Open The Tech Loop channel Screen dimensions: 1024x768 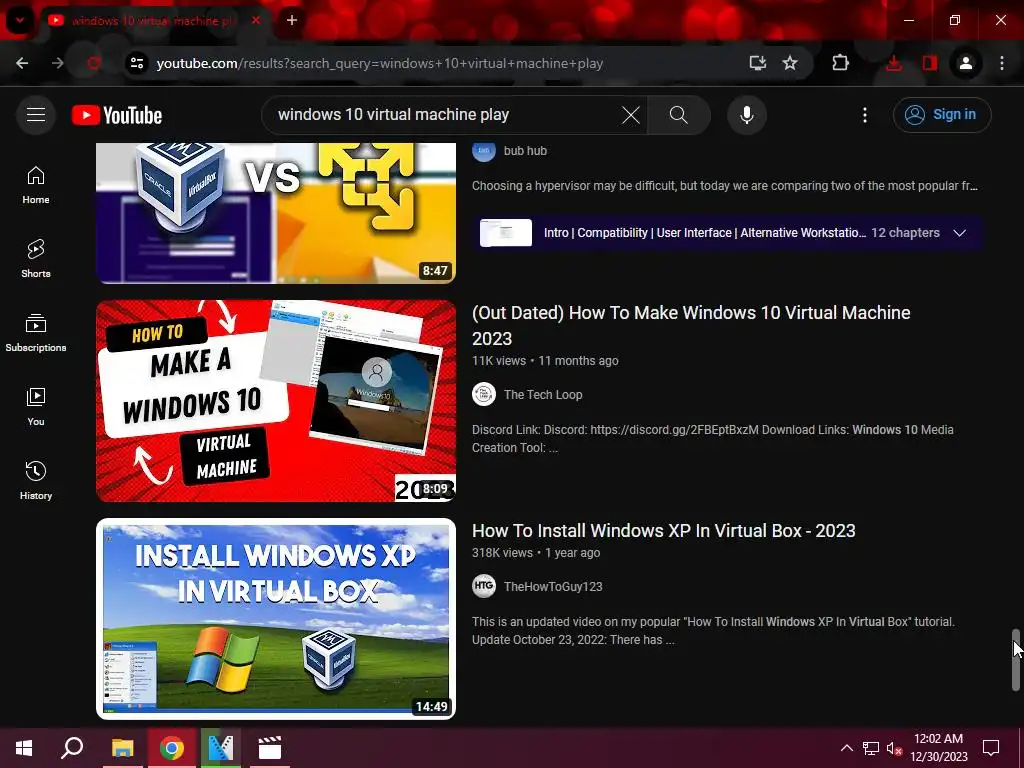tap(543, 394)
